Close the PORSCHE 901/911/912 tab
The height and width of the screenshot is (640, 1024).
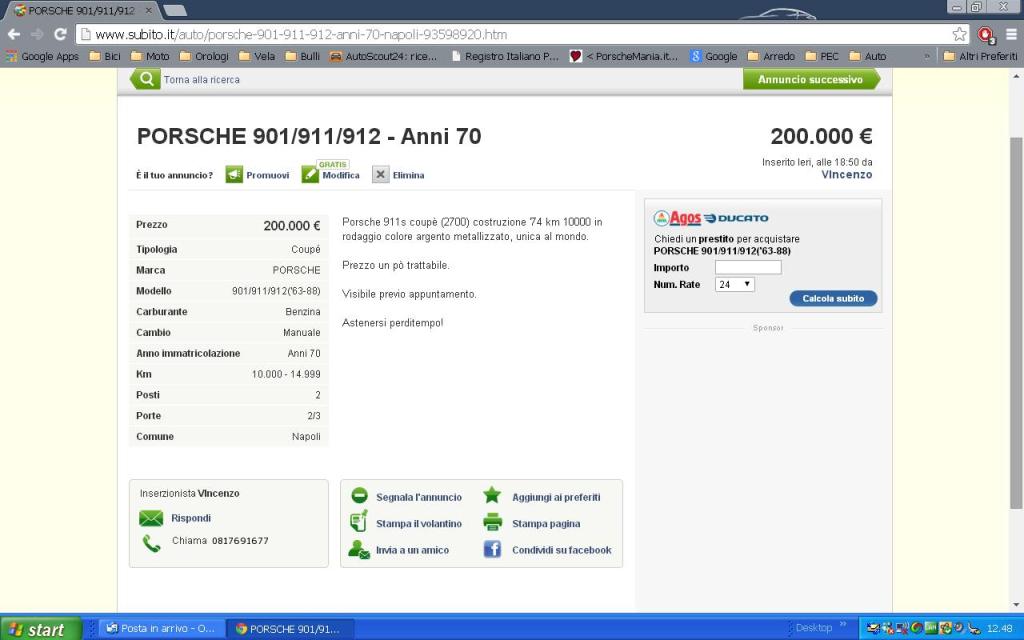[149, 10]
